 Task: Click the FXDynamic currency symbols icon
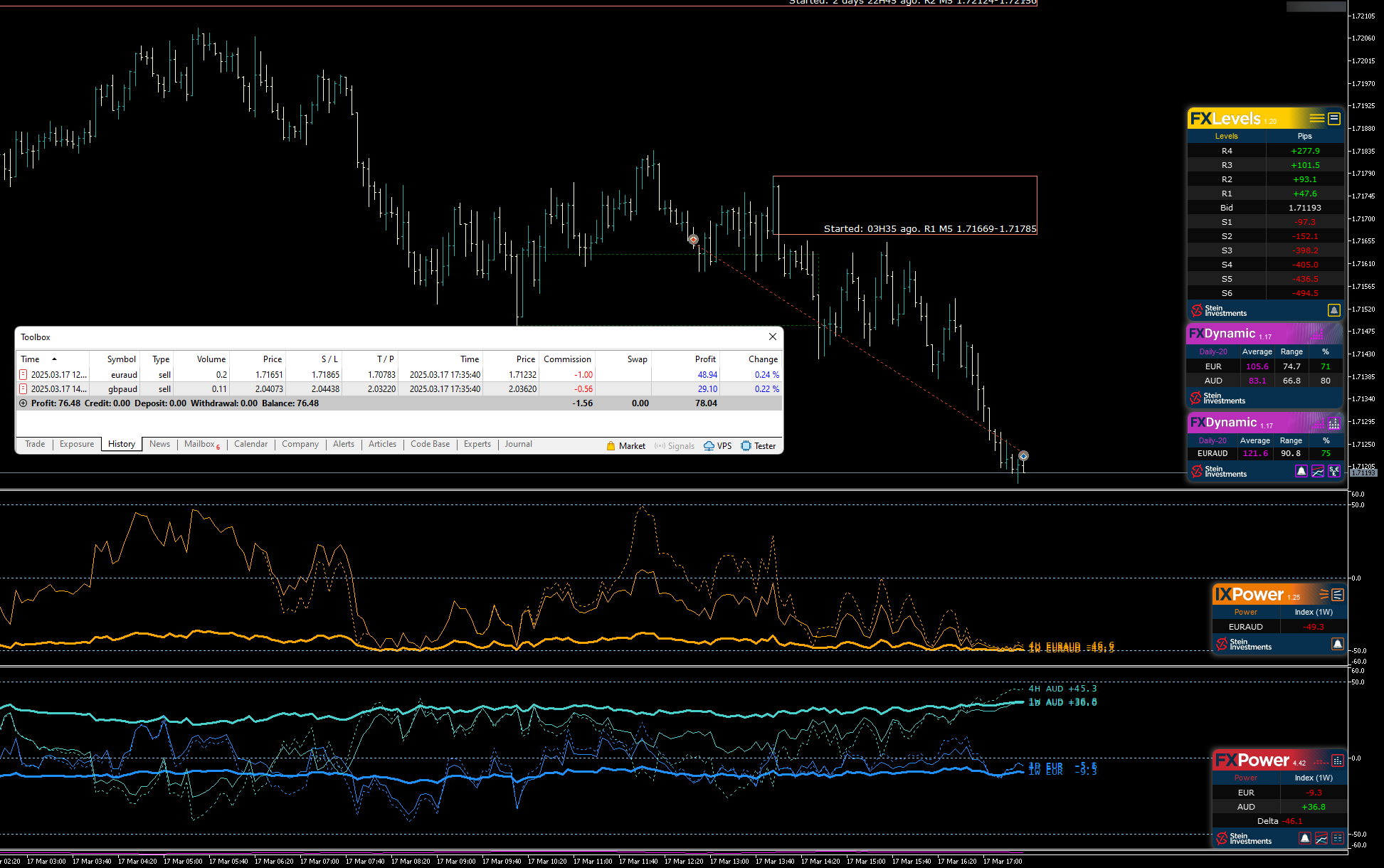click(1334, 471)
